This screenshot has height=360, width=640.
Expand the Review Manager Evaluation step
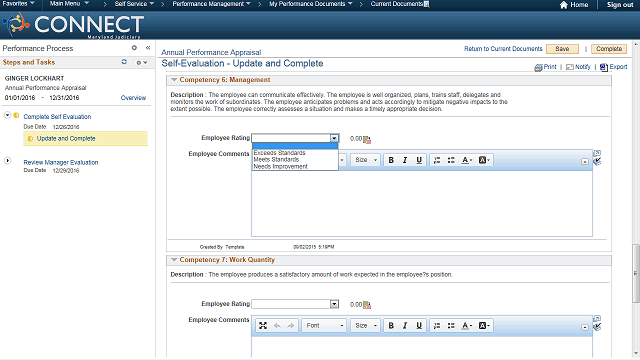click(x=7, y=161)
